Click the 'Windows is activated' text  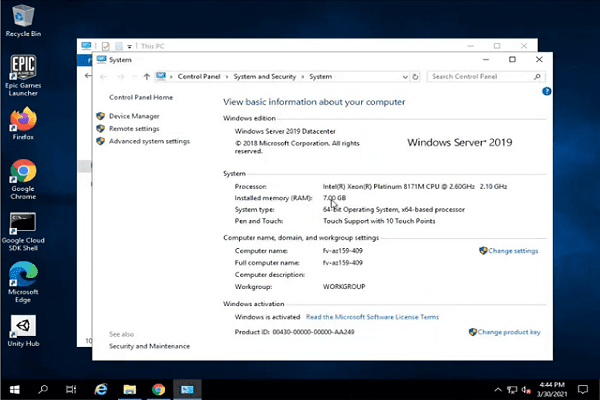[x=267, y=317]
